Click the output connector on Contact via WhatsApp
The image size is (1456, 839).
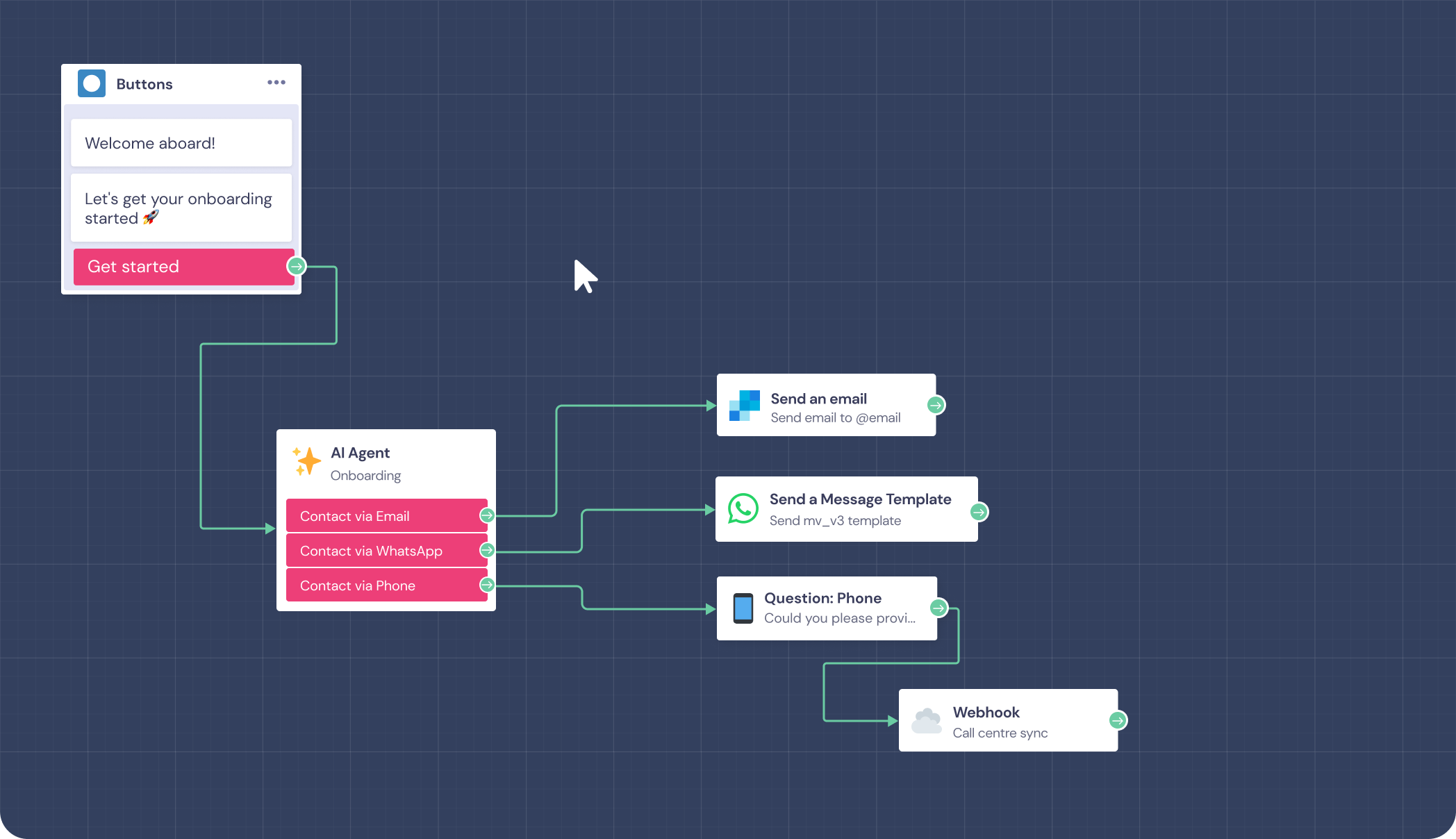point(486,550)
